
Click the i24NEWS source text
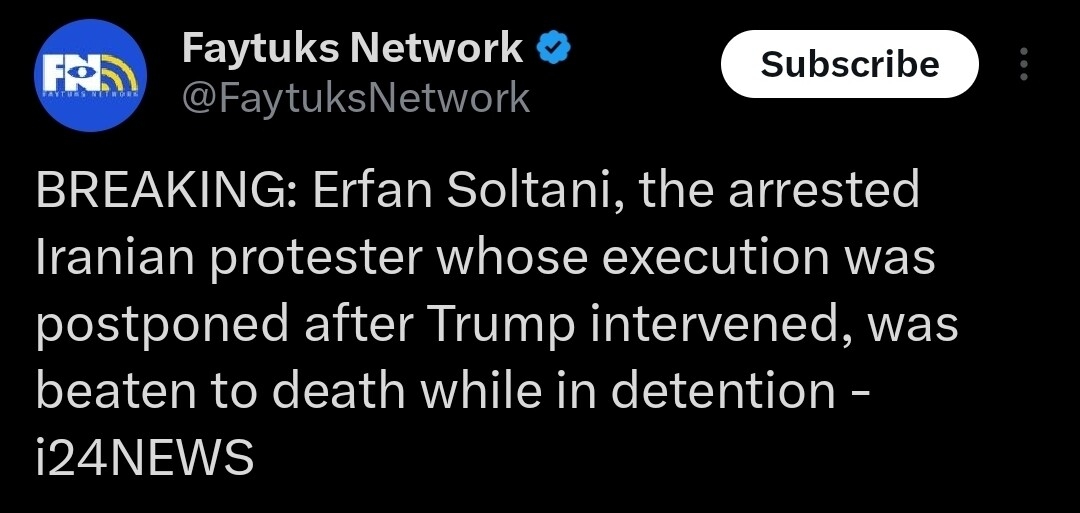(144, 454)
